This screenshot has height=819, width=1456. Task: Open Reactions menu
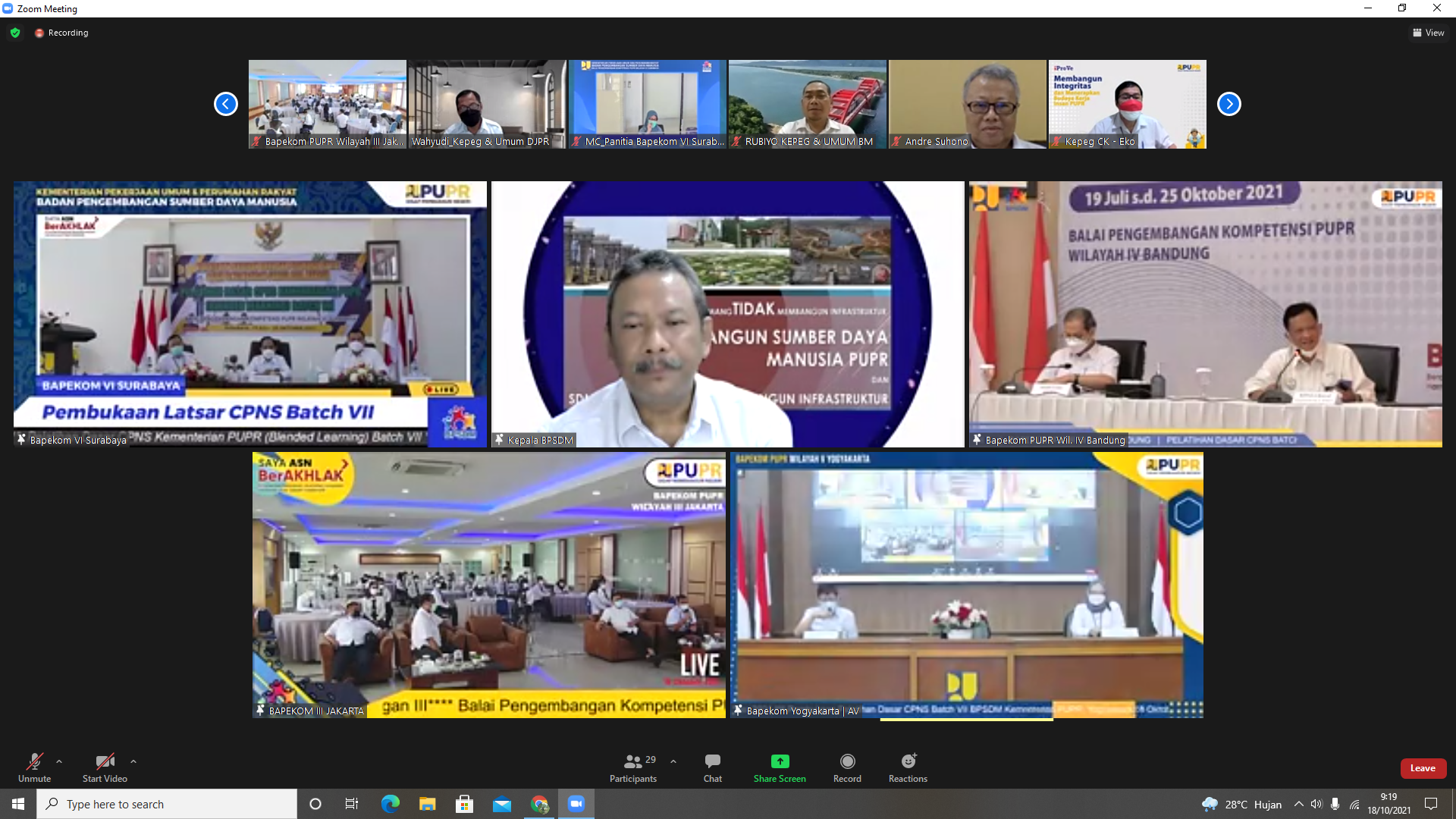[x=908, y=767]
